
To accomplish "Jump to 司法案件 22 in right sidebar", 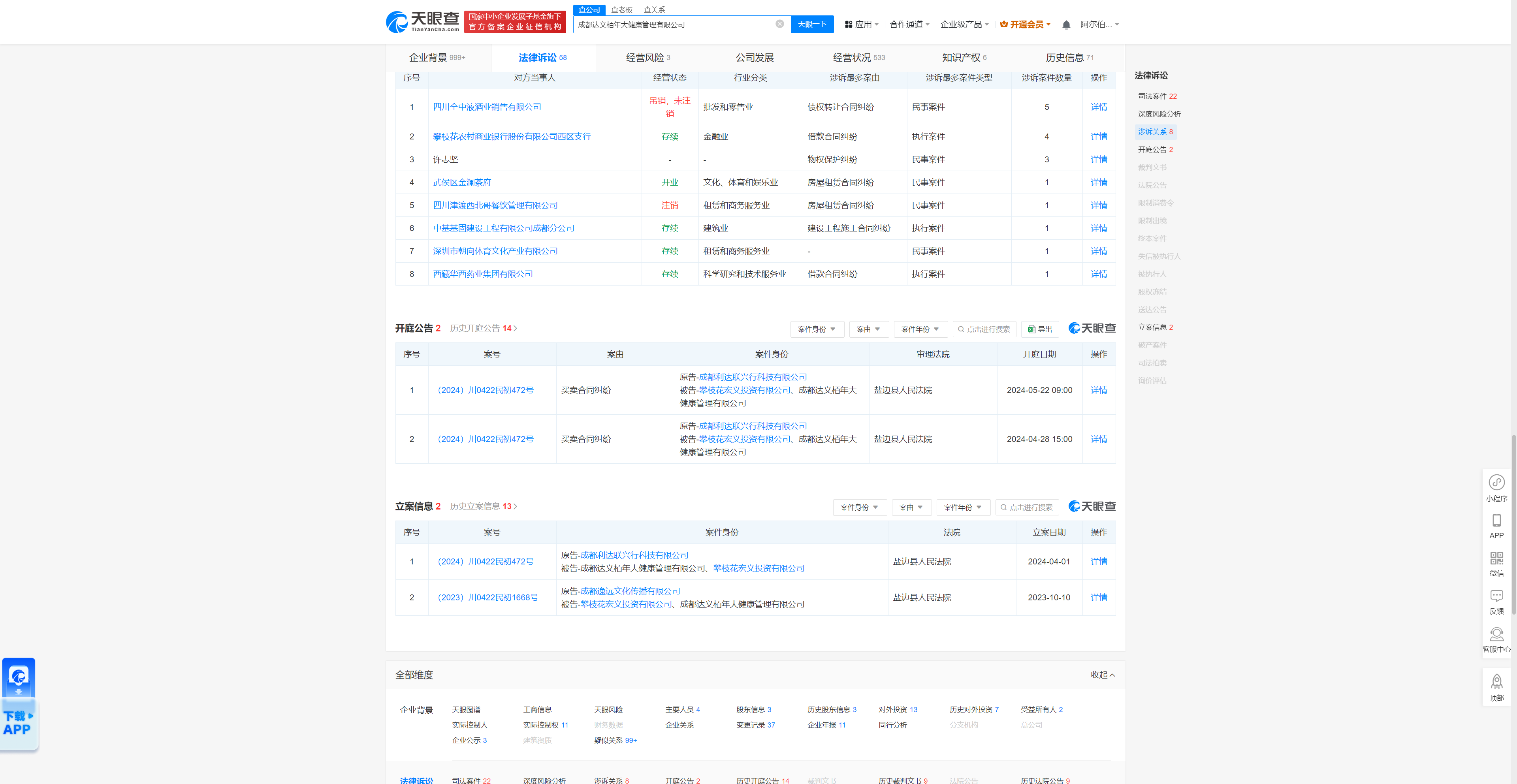I will click(x=1157, y=96).
